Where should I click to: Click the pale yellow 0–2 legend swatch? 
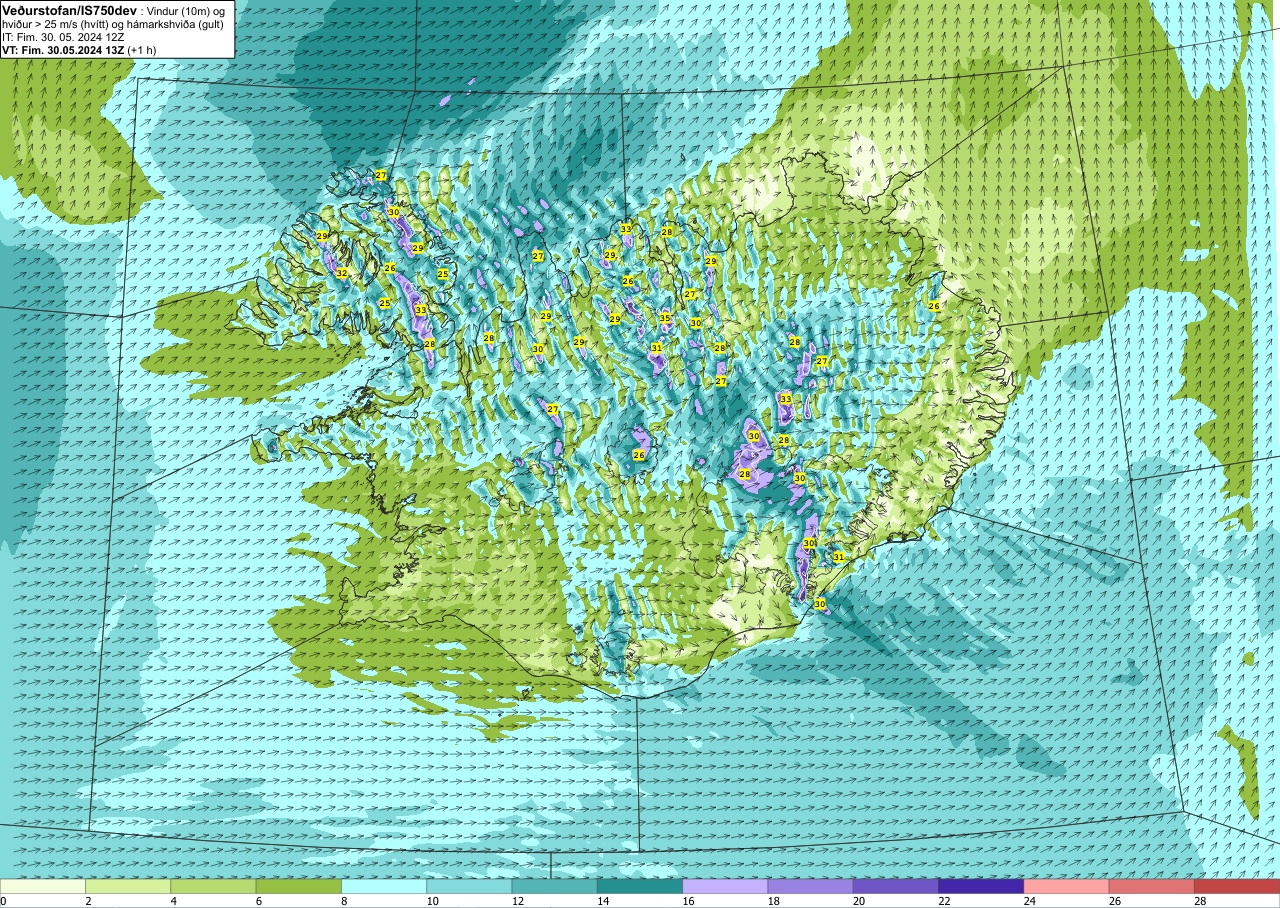tap(43, 886)
